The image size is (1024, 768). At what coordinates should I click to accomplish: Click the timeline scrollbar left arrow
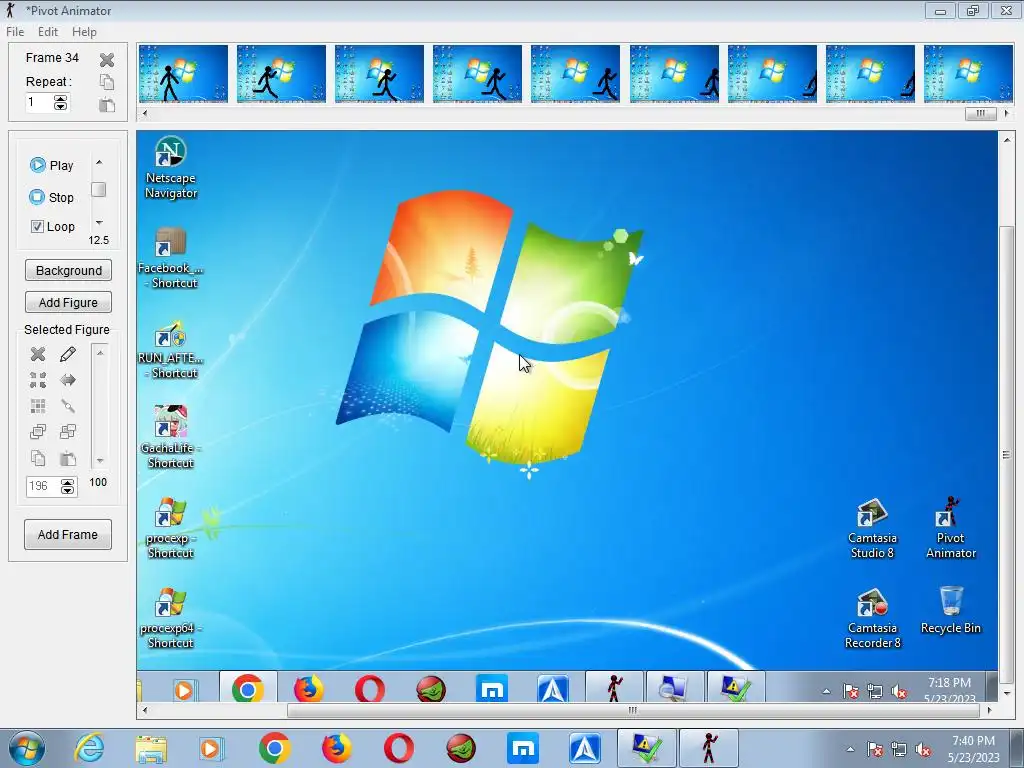coord(144,114)
